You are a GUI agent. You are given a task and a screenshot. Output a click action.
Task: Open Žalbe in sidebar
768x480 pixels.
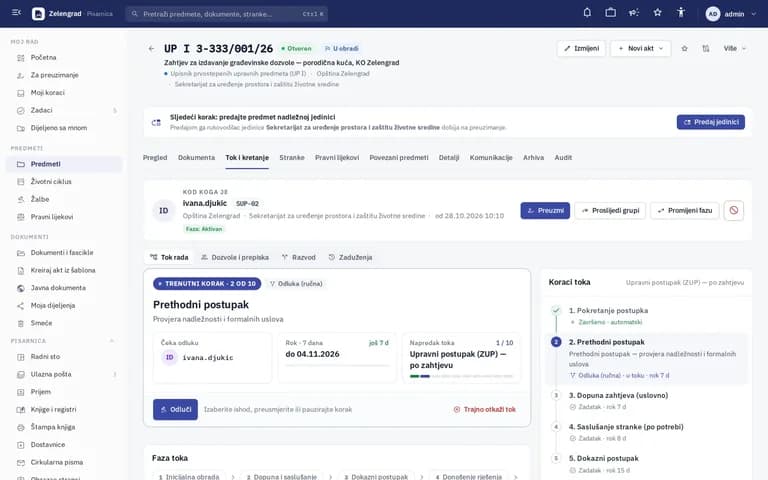64,199
